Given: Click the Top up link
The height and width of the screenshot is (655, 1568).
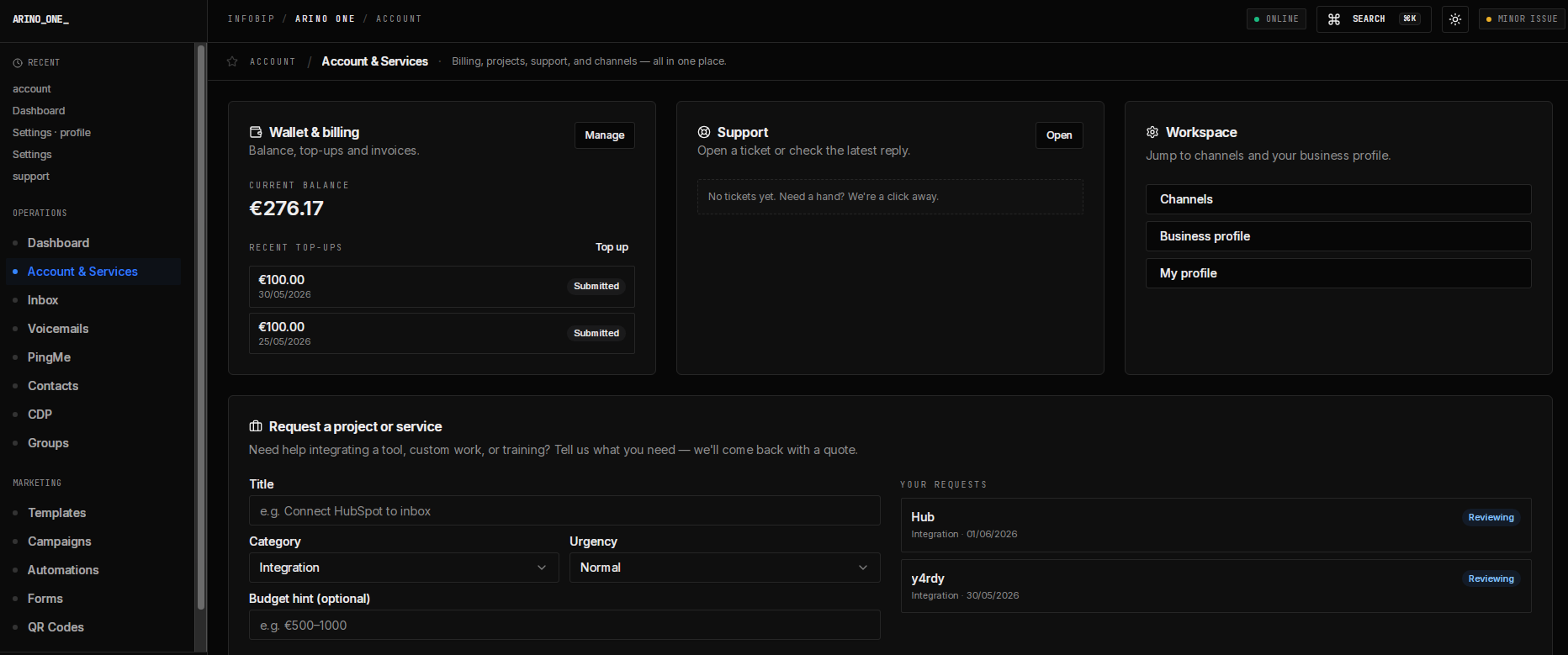Looking at the screenshot, I should point(612,247).
